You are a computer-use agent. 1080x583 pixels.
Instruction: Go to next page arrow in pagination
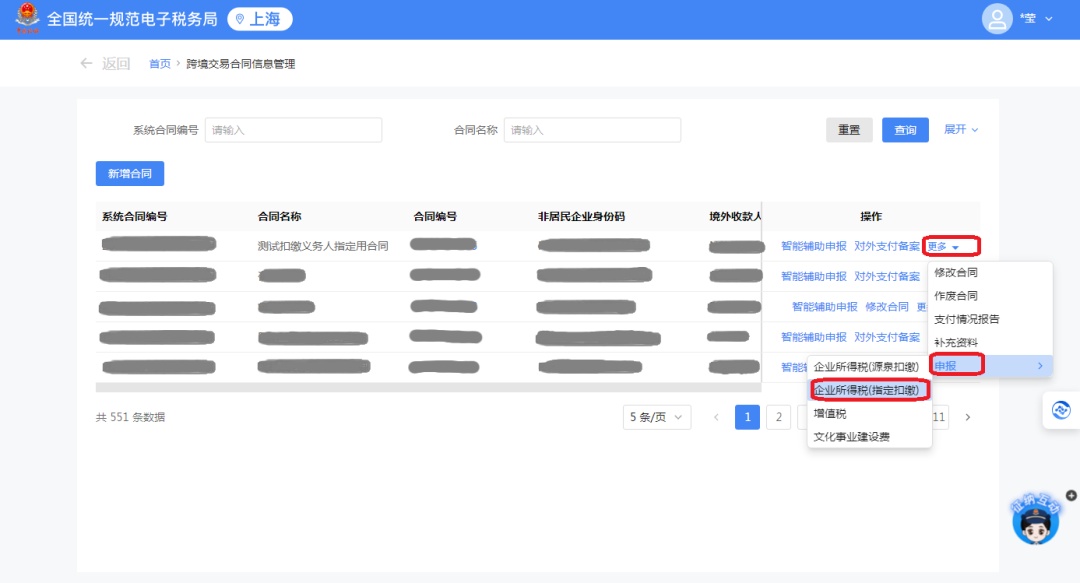click(967, 417)
